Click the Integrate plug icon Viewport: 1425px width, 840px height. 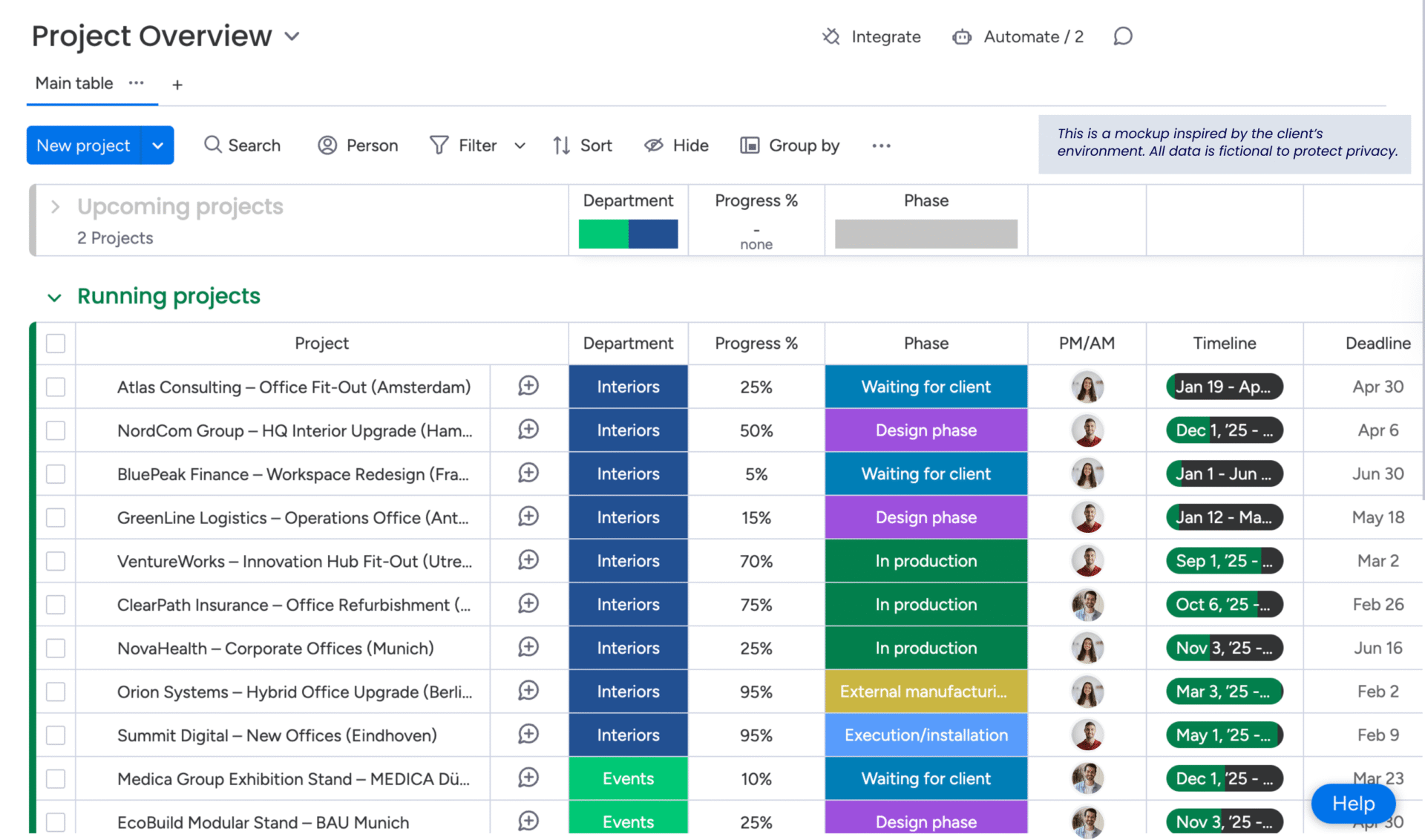(x=831, y=36)
